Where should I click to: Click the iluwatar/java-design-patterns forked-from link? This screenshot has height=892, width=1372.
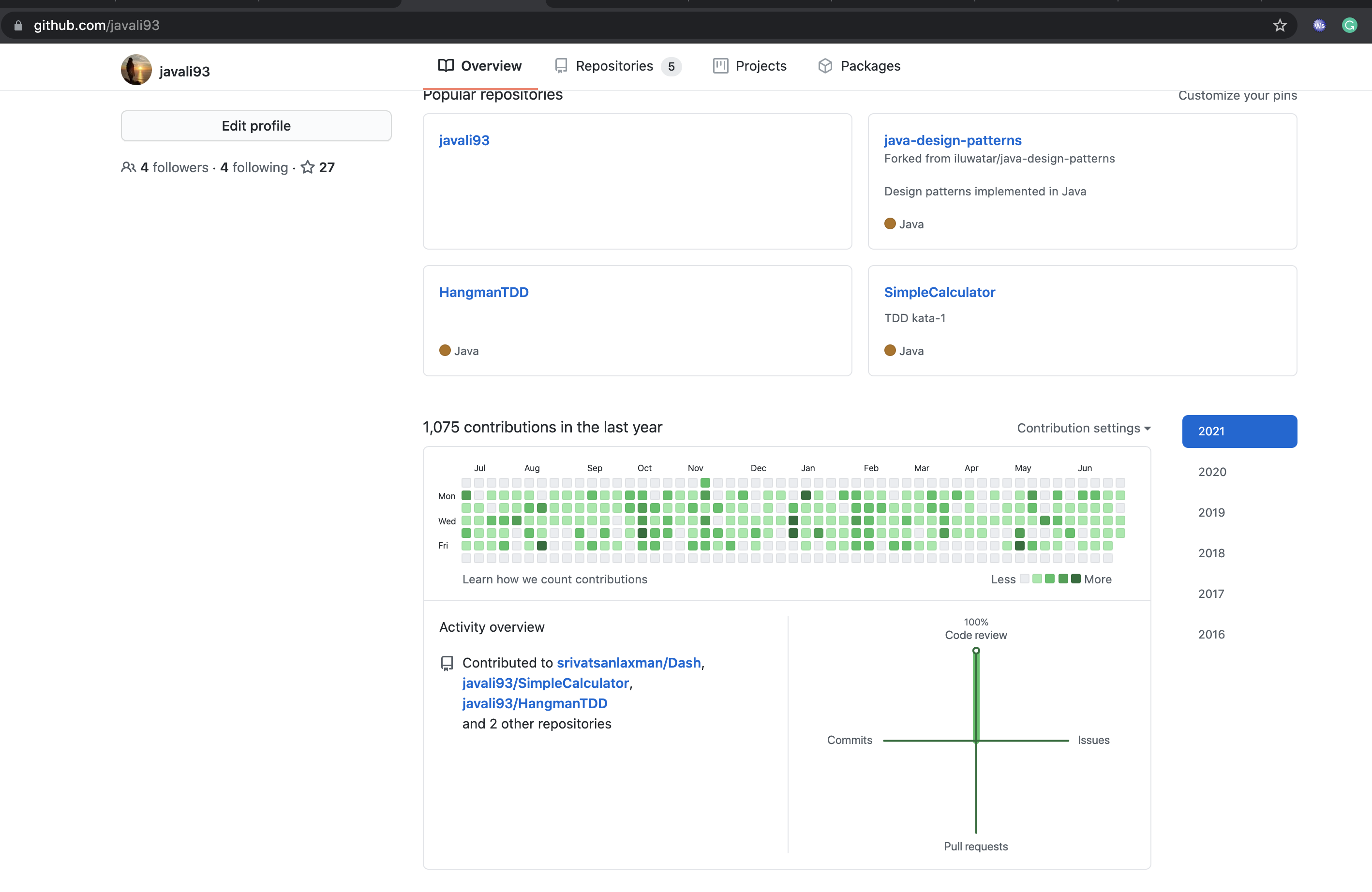click(x=1034, y=159)
